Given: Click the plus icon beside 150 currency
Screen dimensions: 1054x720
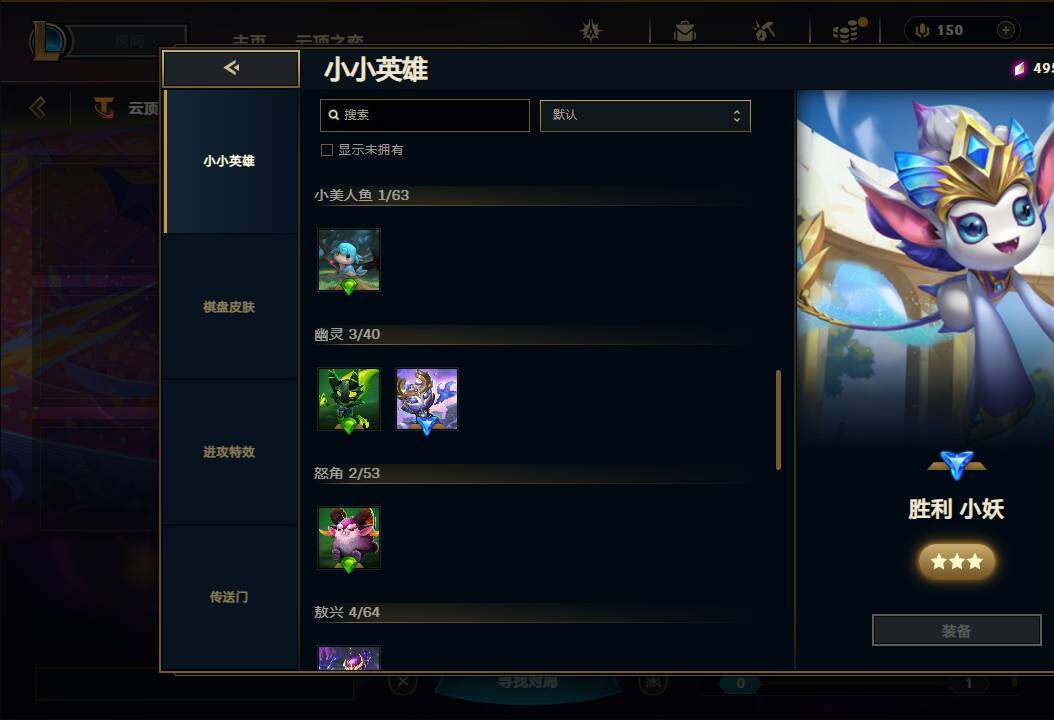Looking at the screenshot, I should coord(1006,30).
